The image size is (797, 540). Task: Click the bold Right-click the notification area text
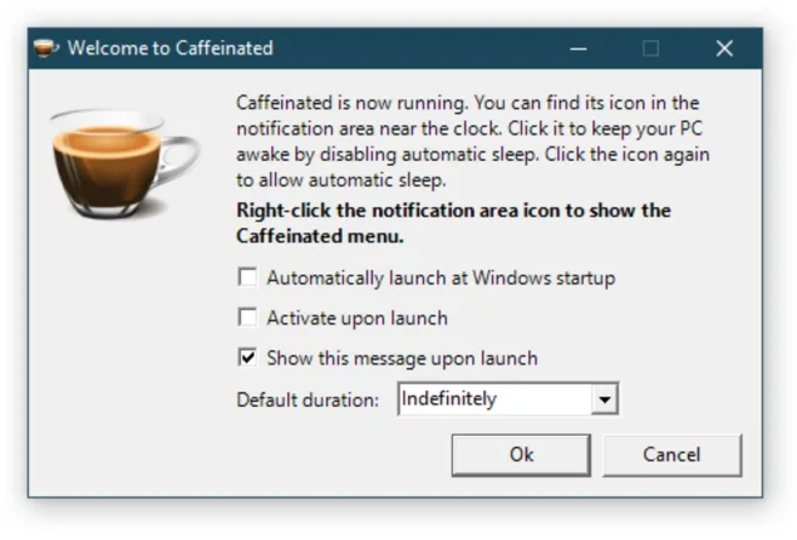pyautogui.click(x=453, y=223)
